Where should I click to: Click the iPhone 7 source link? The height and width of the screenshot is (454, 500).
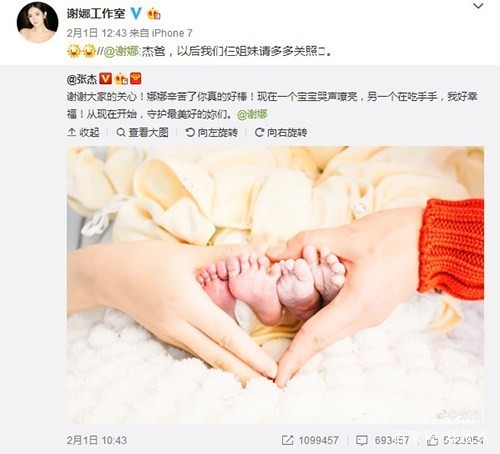pyautogui.click(x=172, y=33)
